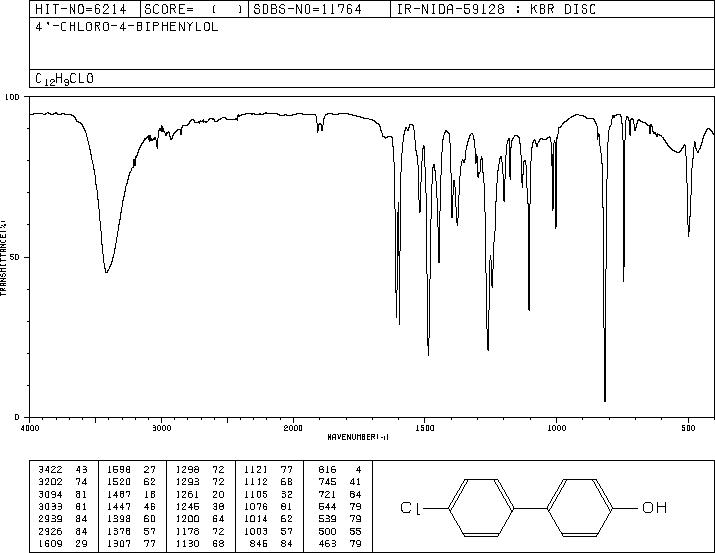Screen dimensions: 715x553
Task: Select peak table entry 1520
Action: tap(119, 482)
